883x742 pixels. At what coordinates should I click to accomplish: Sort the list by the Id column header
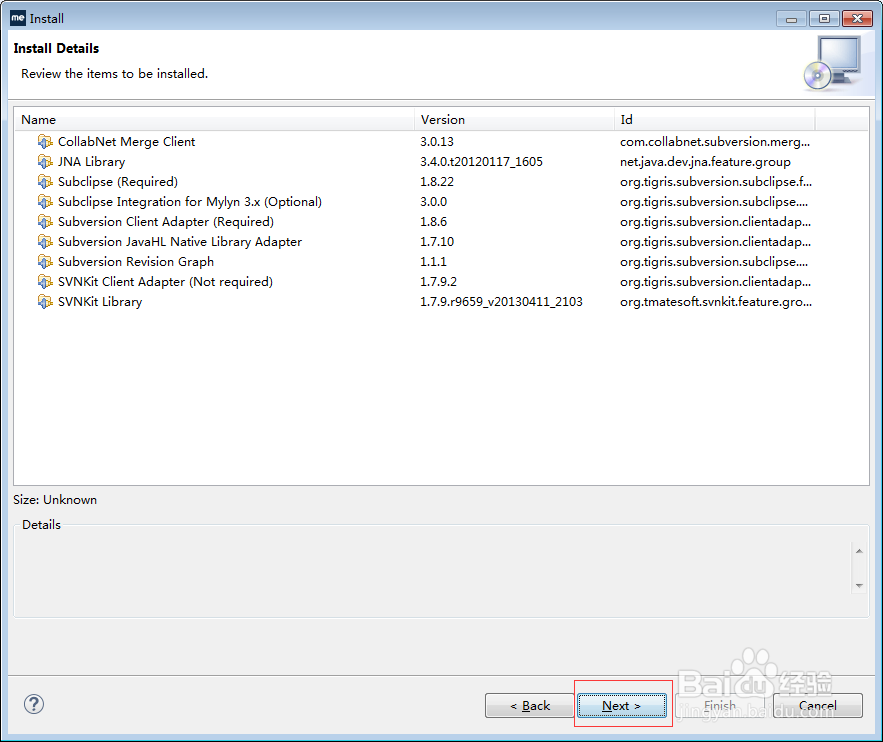point(715,119)
